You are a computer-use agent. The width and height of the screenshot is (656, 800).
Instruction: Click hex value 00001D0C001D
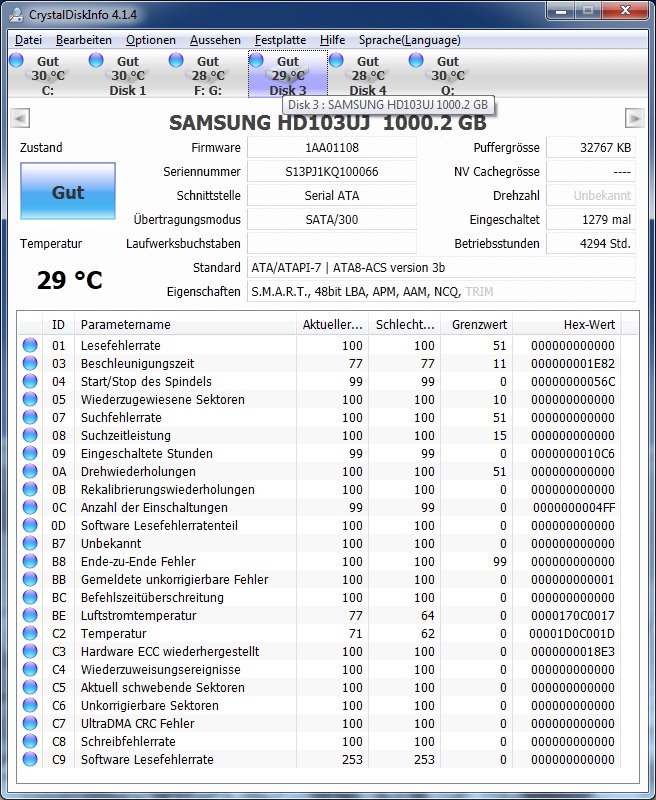click(572, 633)
